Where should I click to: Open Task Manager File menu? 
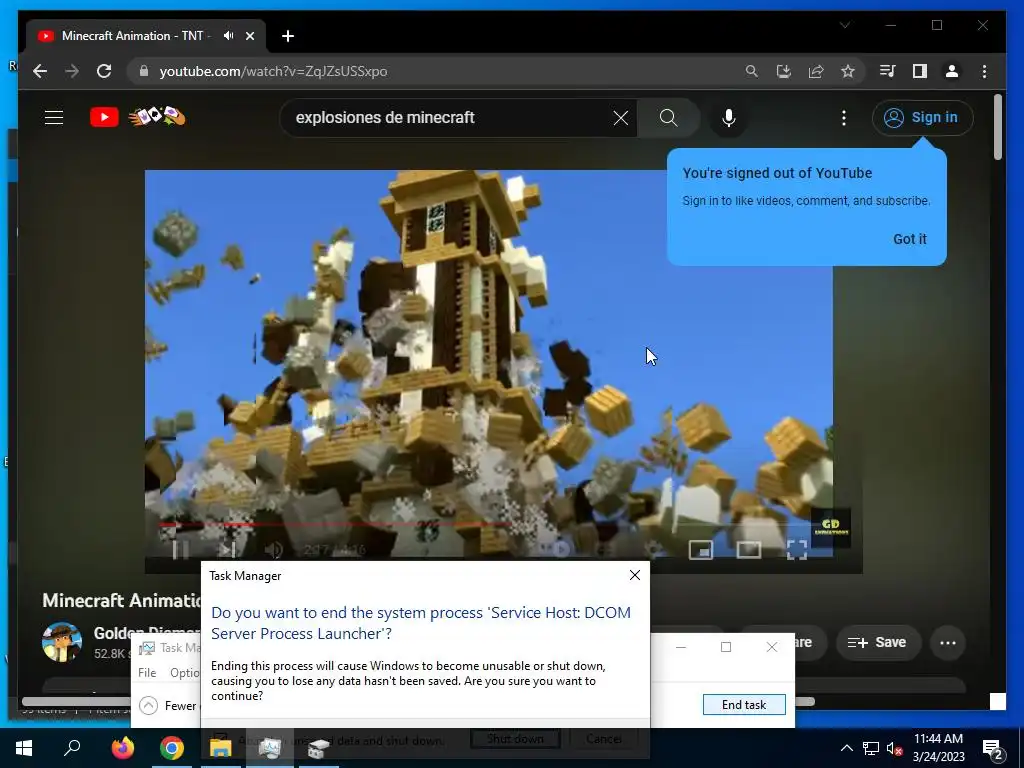click(x=147, y=673)
